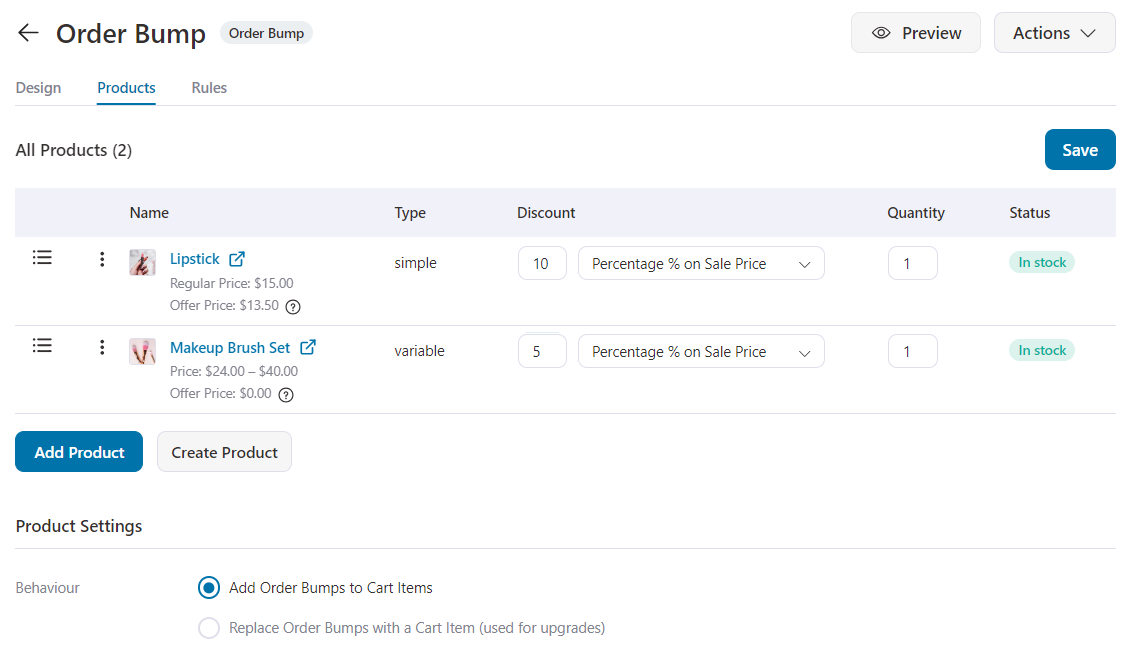Click the help icon beside Makeup Brush Set offer price
This screenshot has width=1127, height=657.
[286, 394]
